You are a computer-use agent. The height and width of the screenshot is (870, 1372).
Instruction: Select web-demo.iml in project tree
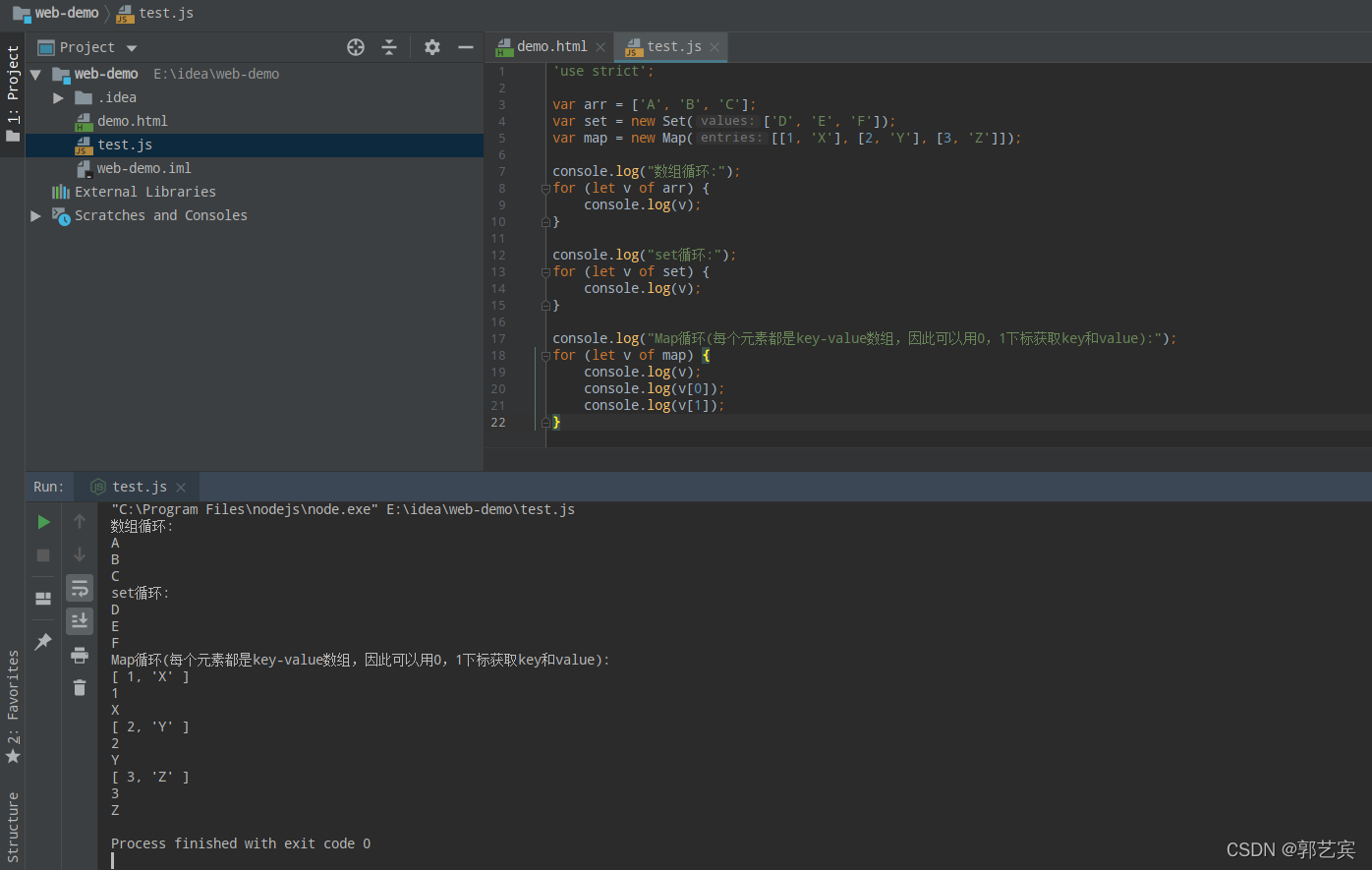pos(144,168)
